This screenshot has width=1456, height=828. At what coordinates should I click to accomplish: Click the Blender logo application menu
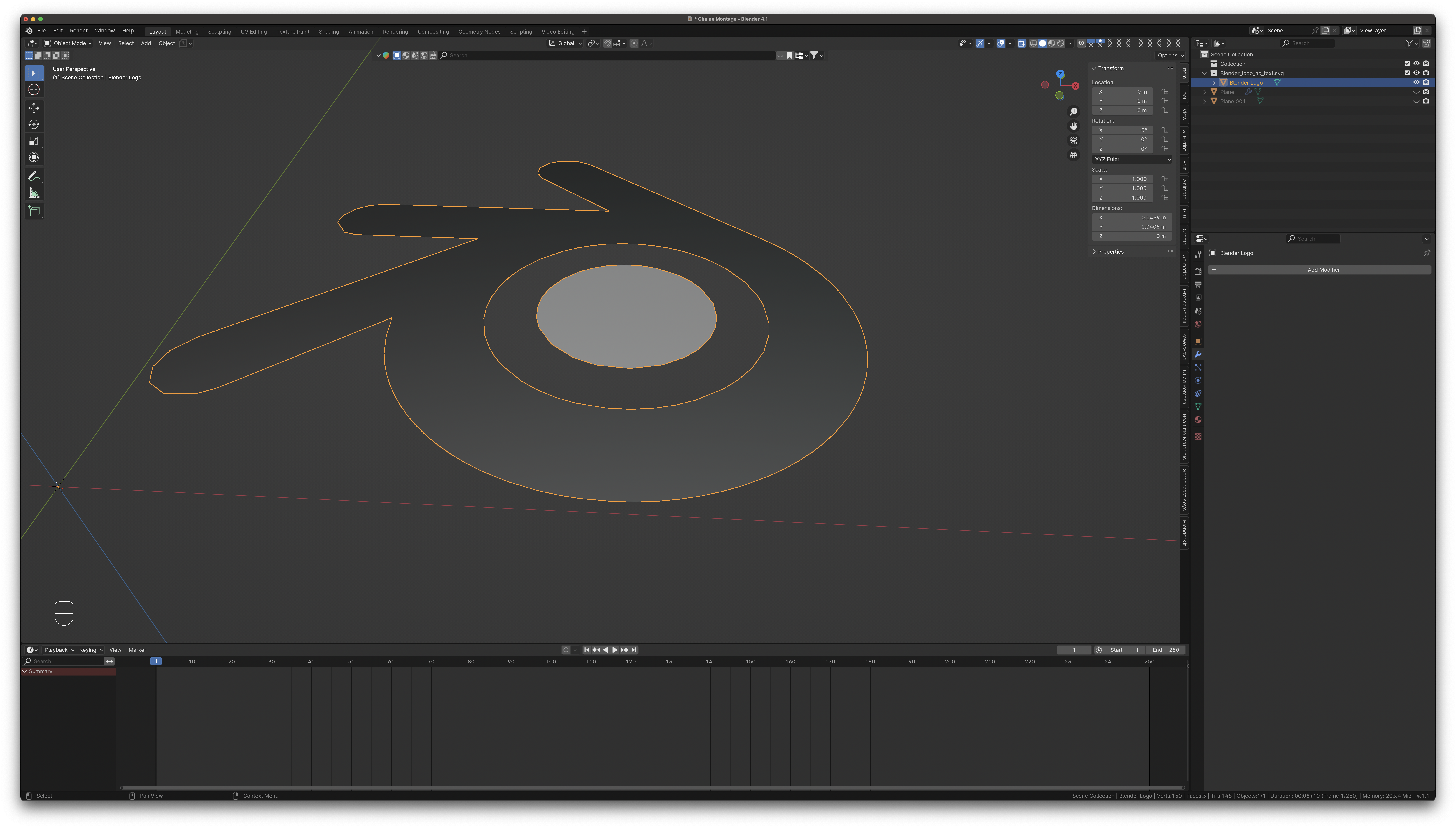point(29,31)
